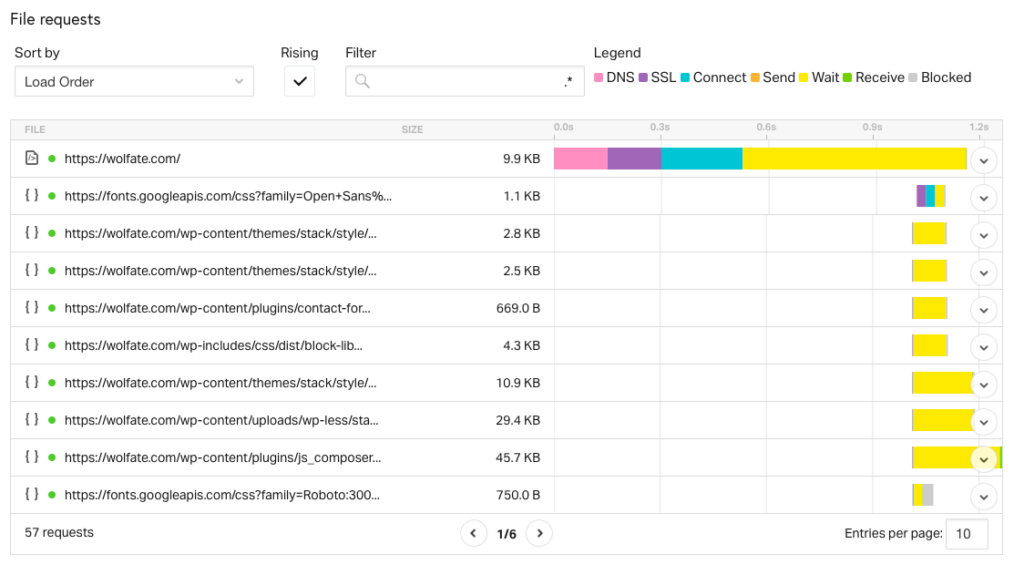Go to previous page of requests

[x=473, y=533]
